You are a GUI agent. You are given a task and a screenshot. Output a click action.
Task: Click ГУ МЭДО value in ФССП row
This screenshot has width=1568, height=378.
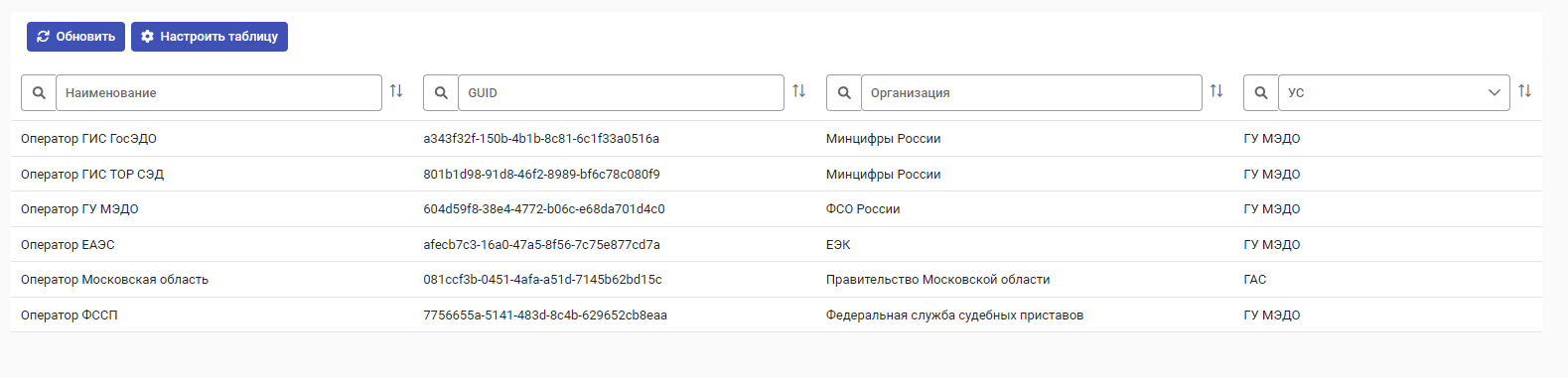pyautogui.click(x=1272, y=315)
